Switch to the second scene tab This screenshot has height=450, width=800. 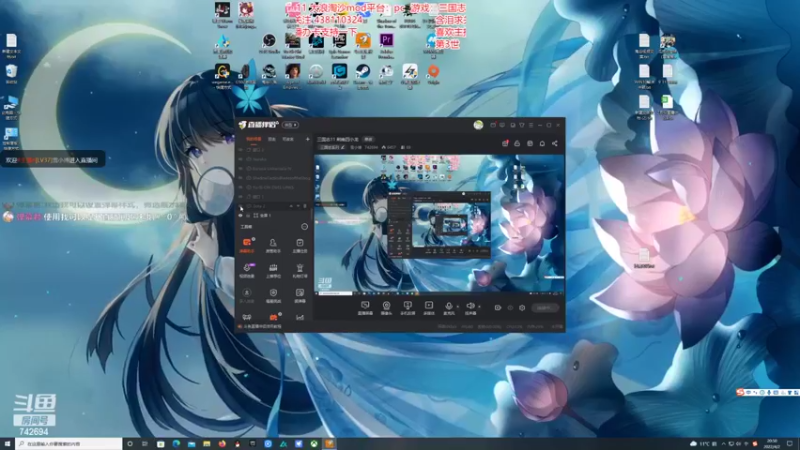272,139
